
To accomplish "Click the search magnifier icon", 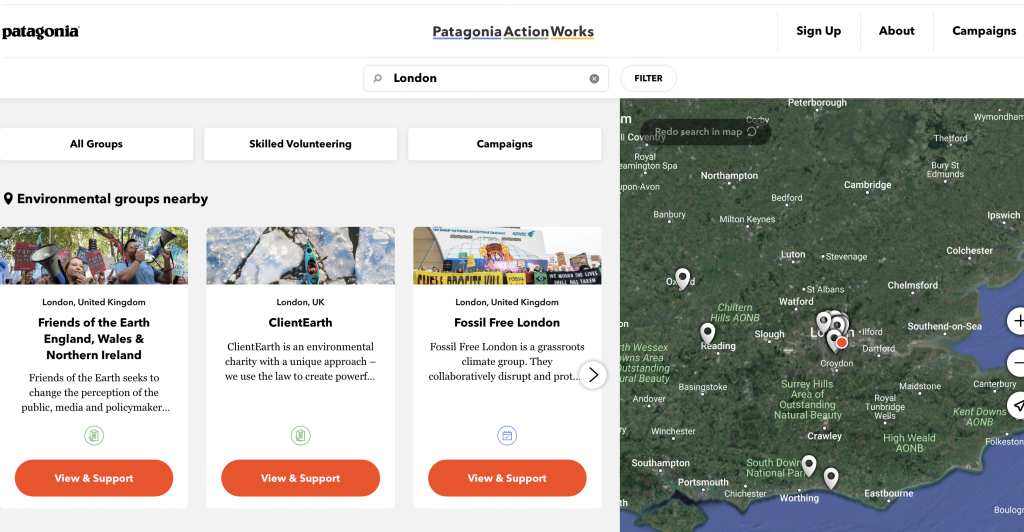I will (377, 78).
